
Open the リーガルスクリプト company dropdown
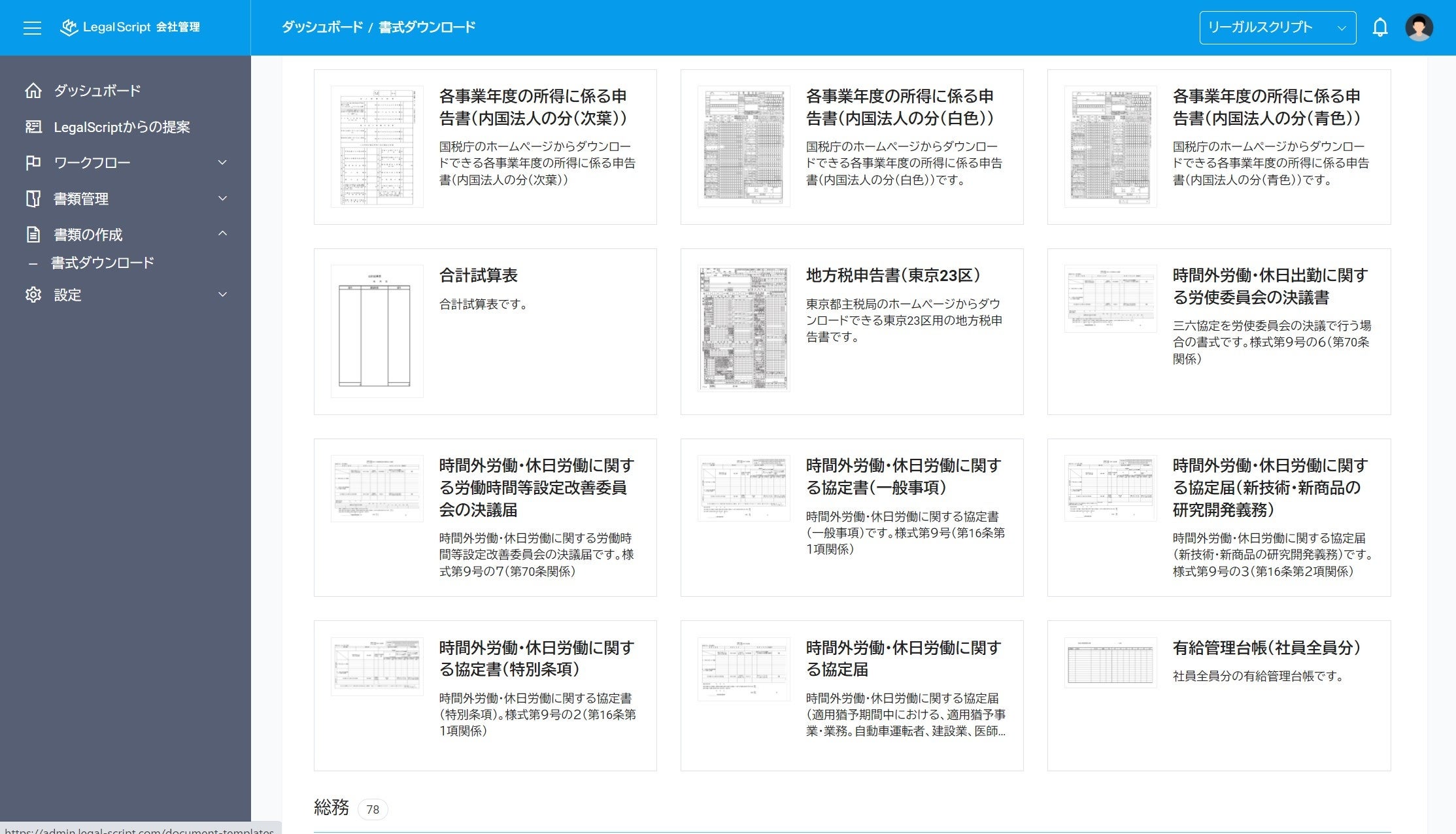pyautogui.click(x=1277, y=27)
